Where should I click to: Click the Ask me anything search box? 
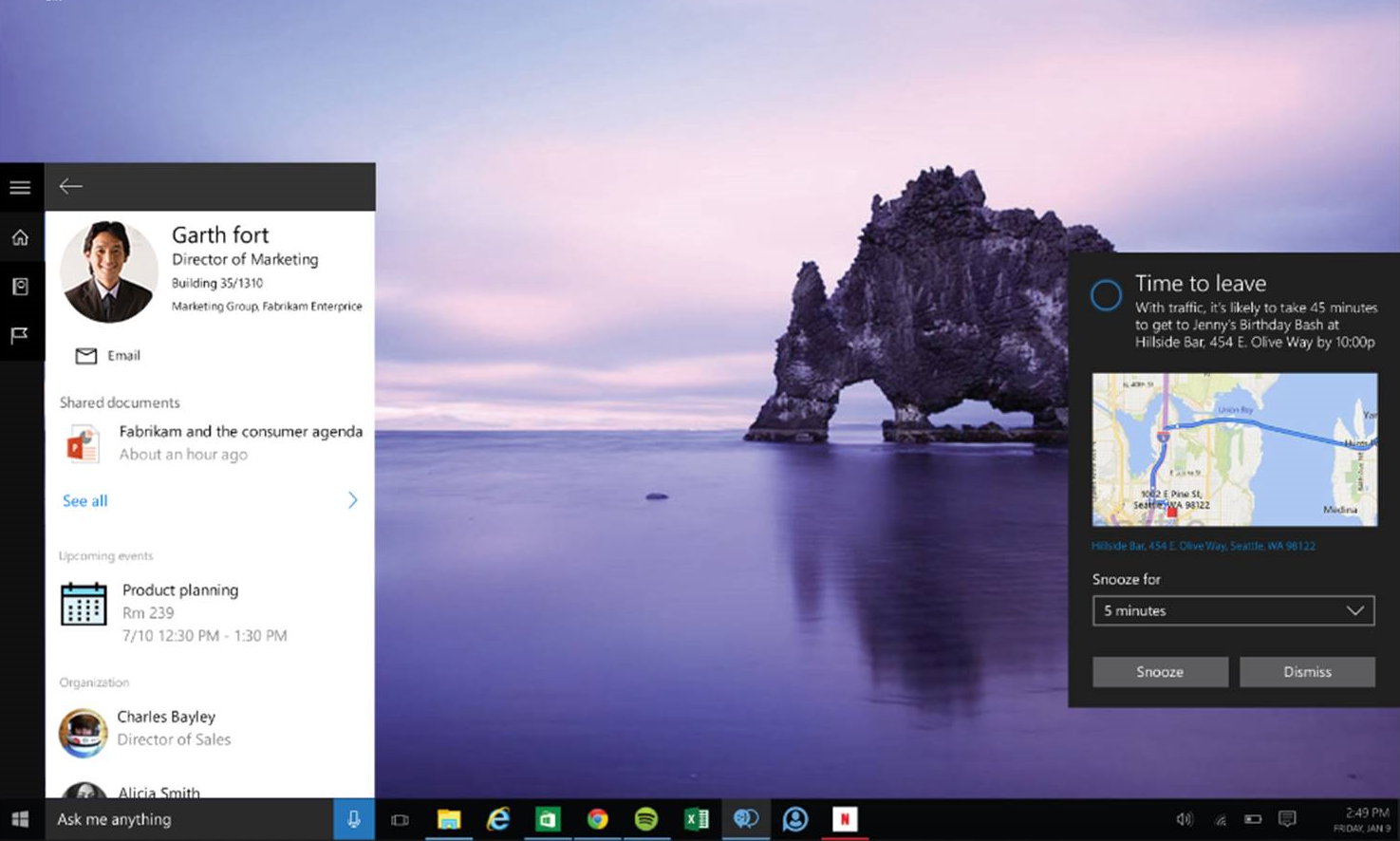(190, 819)
